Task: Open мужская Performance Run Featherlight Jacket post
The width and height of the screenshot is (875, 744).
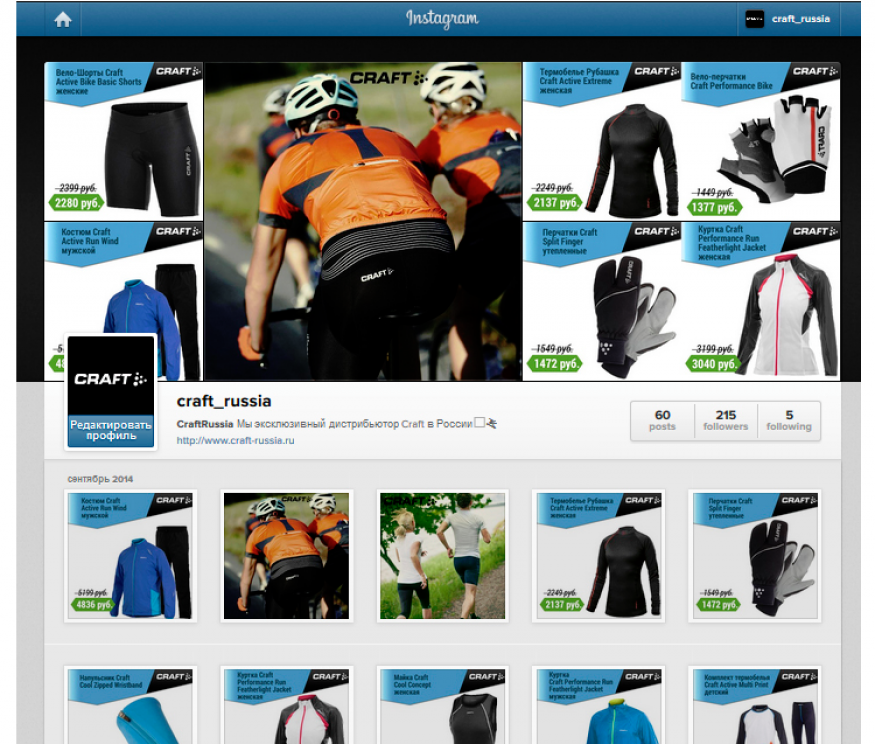Action: pos(599,706)
